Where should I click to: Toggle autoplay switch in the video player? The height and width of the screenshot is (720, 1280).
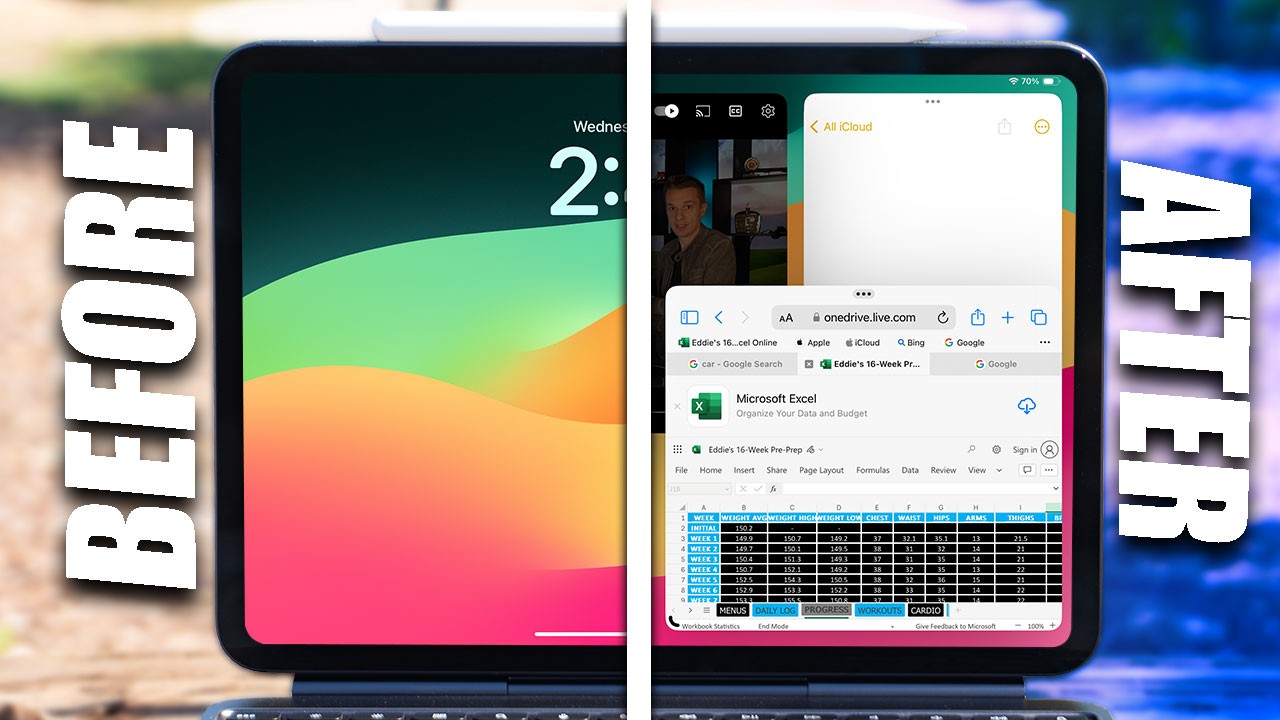point(667,111)
